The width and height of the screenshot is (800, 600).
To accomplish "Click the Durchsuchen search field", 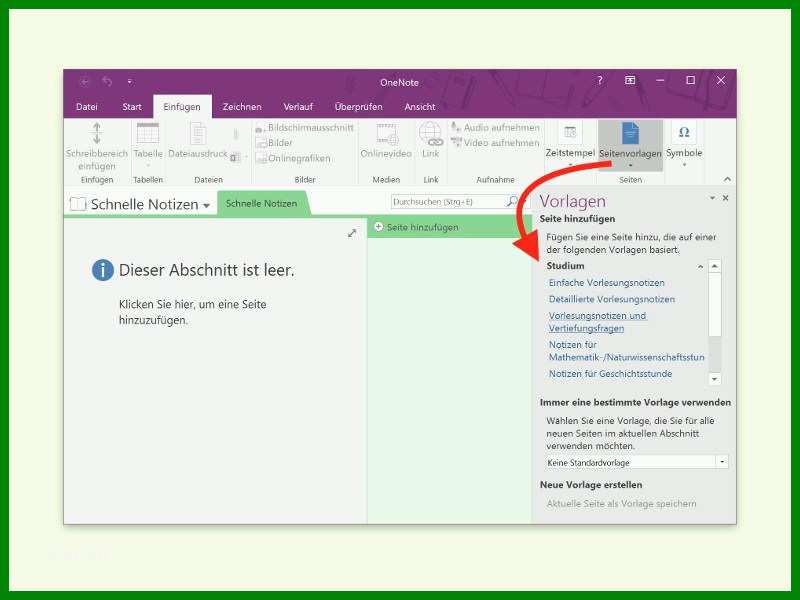I will [x=448, y=202].
